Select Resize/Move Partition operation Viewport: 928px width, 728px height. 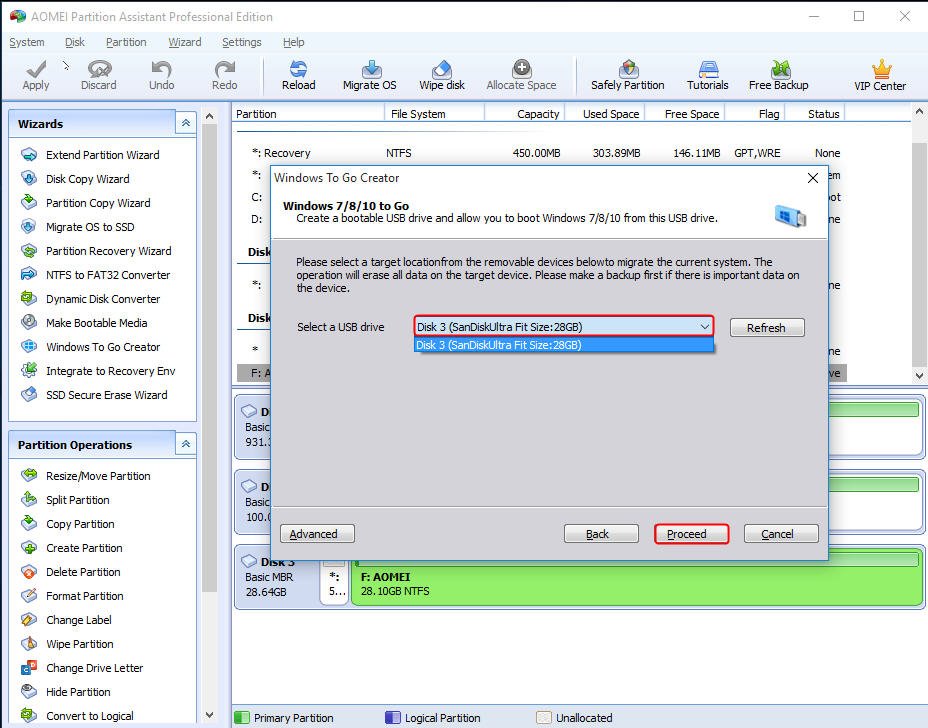86,476
